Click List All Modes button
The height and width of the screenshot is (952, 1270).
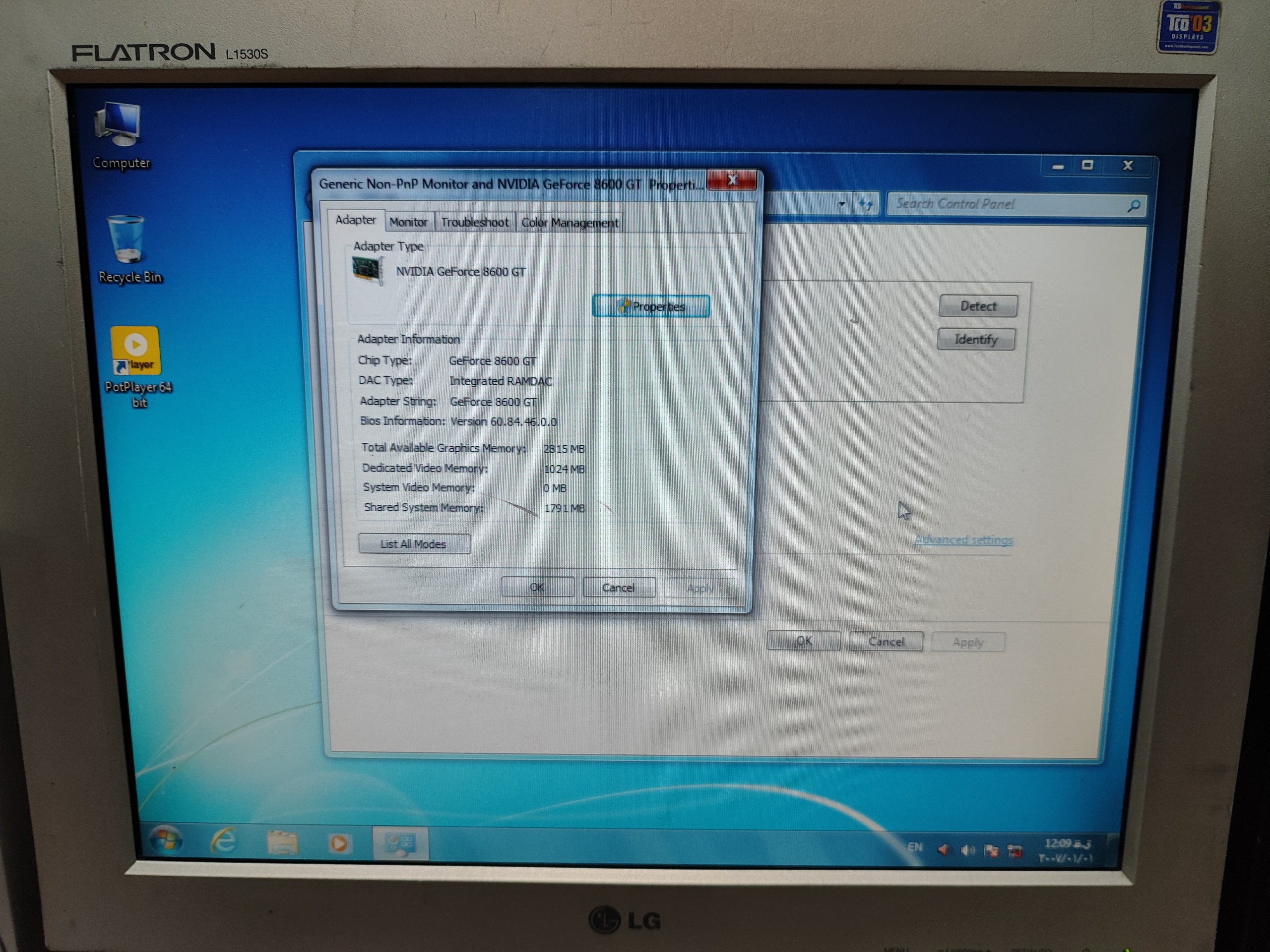click(x=414, y=543)
